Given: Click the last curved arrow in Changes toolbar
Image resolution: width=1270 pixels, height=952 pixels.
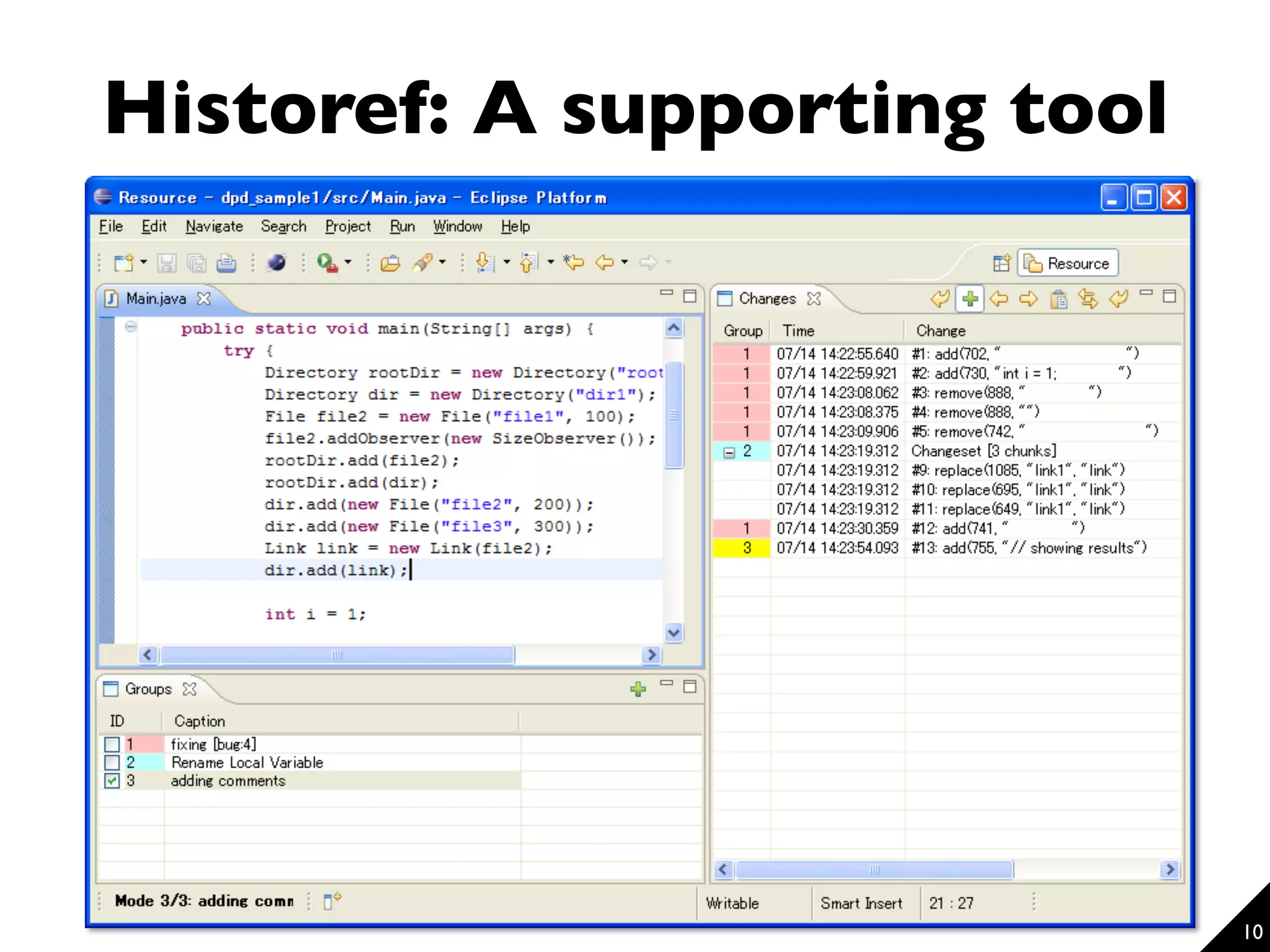Looking at the screenshot, I should click(1119, 299).
